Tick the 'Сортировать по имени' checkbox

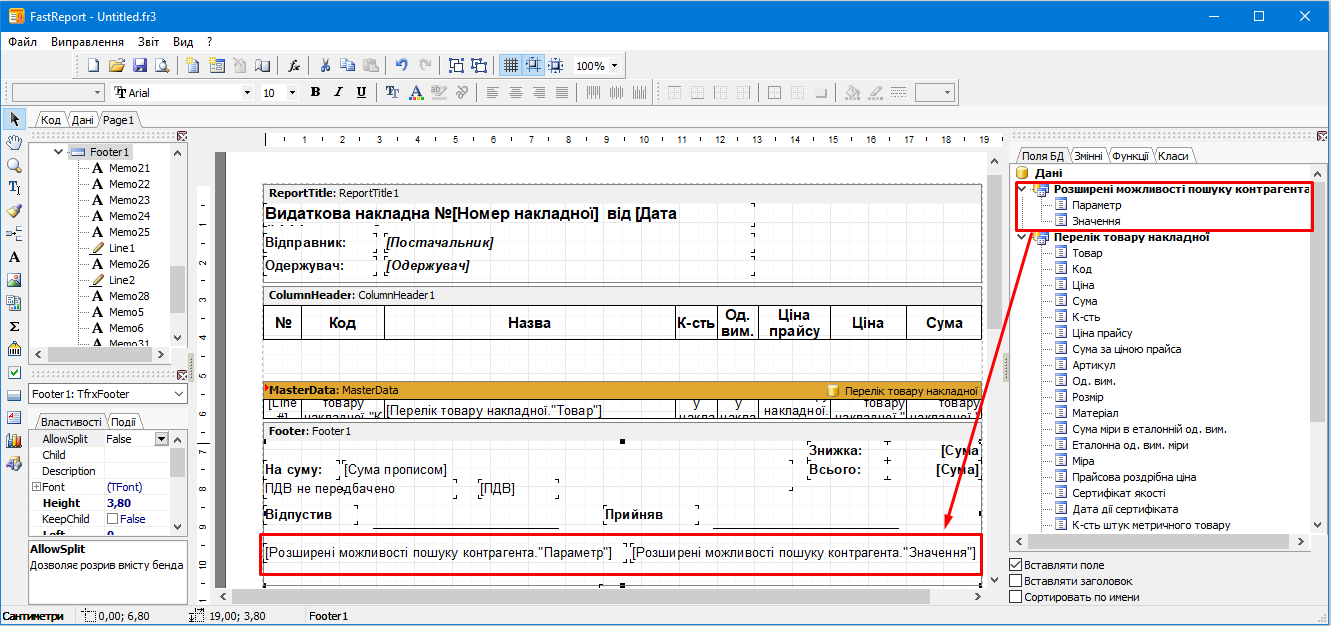[1016, 597]
